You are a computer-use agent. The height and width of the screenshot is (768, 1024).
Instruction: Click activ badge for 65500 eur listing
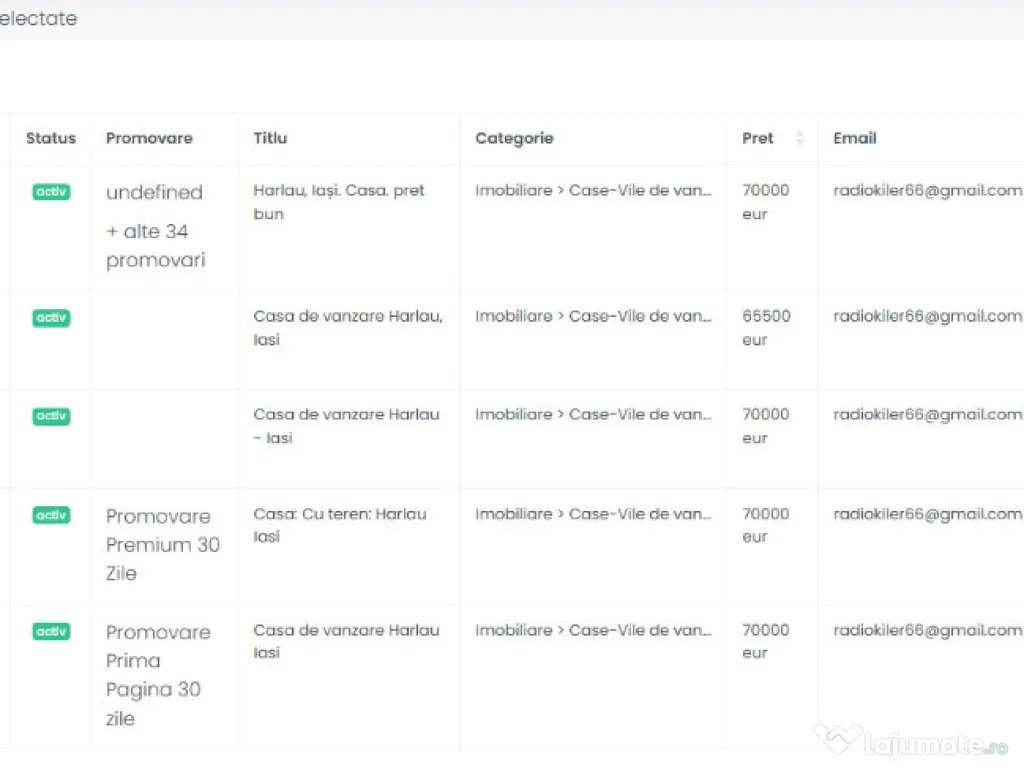(51, 318)
